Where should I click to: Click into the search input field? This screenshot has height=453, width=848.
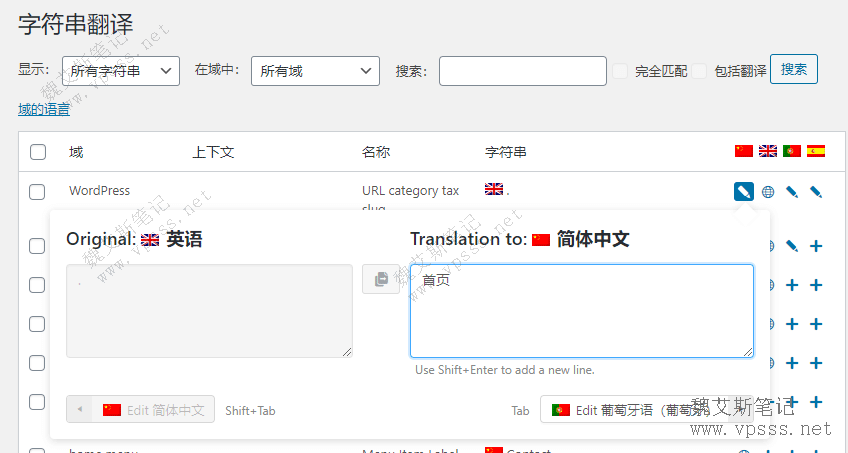pos(522,71)
